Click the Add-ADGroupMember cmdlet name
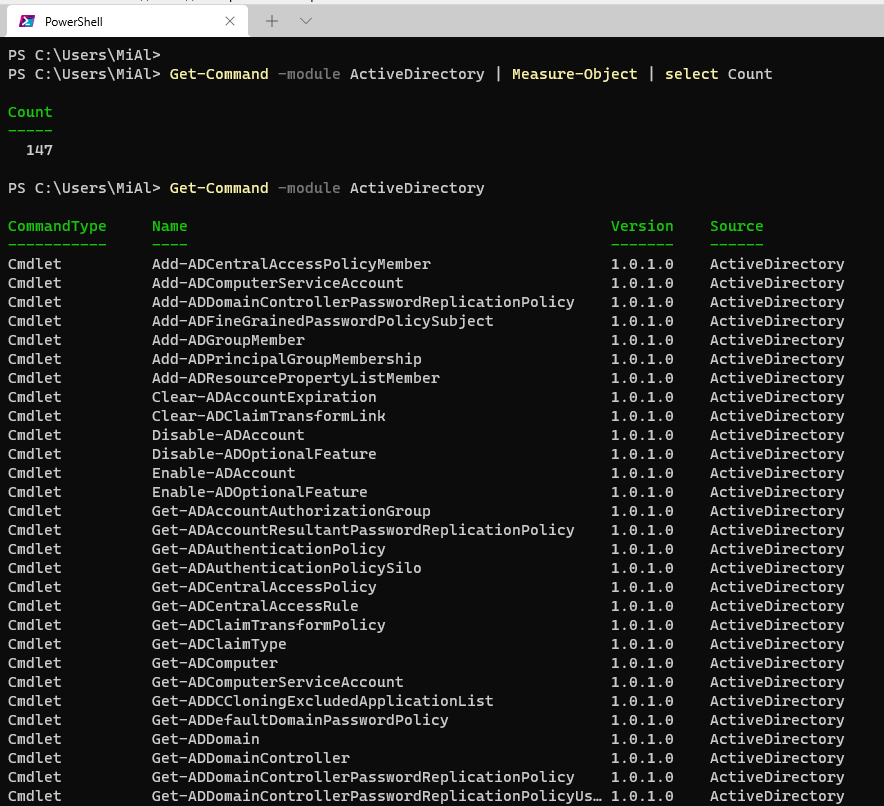This screenshot has width=884, height=806. [x=228, y=340]
